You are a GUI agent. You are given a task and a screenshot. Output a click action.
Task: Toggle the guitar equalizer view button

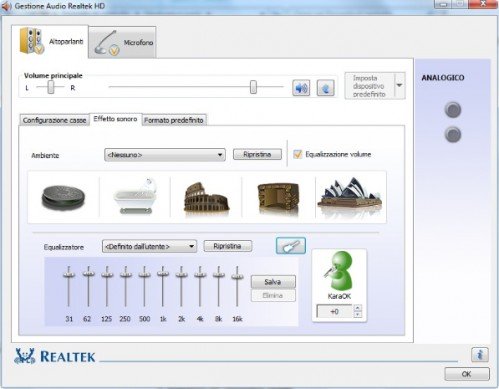point(291,246)
